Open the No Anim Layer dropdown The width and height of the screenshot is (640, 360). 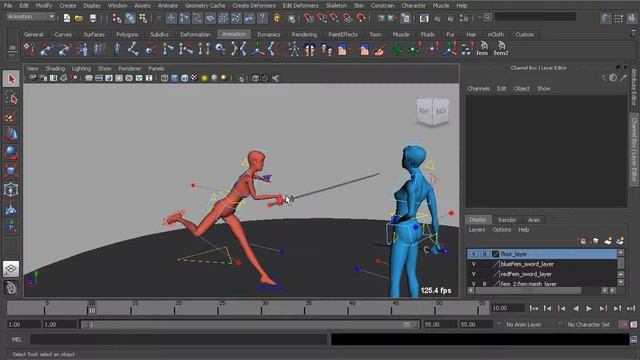coord(498,324)
